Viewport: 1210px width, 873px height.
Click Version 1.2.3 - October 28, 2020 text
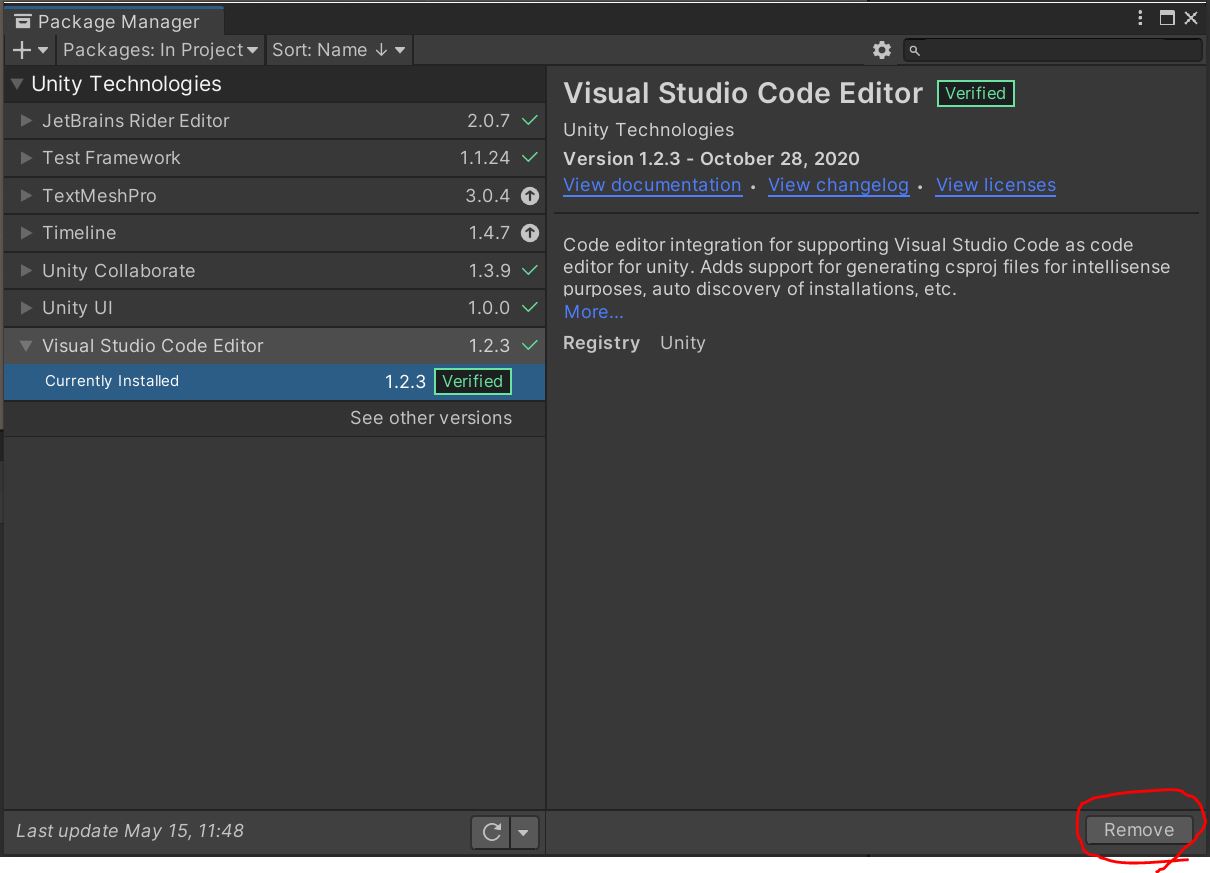(711, 159)
